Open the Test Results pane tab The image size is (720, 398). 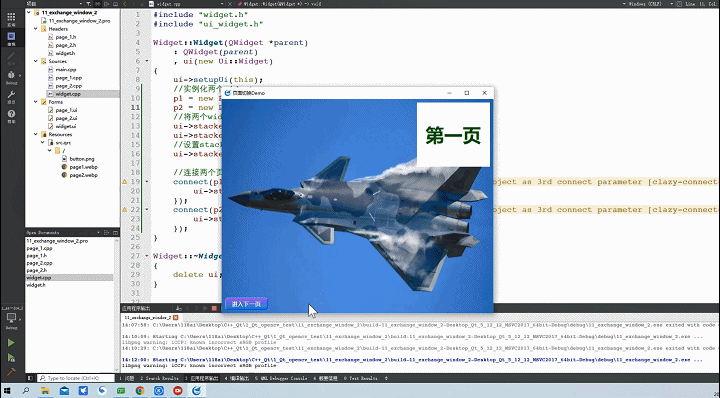361,379
